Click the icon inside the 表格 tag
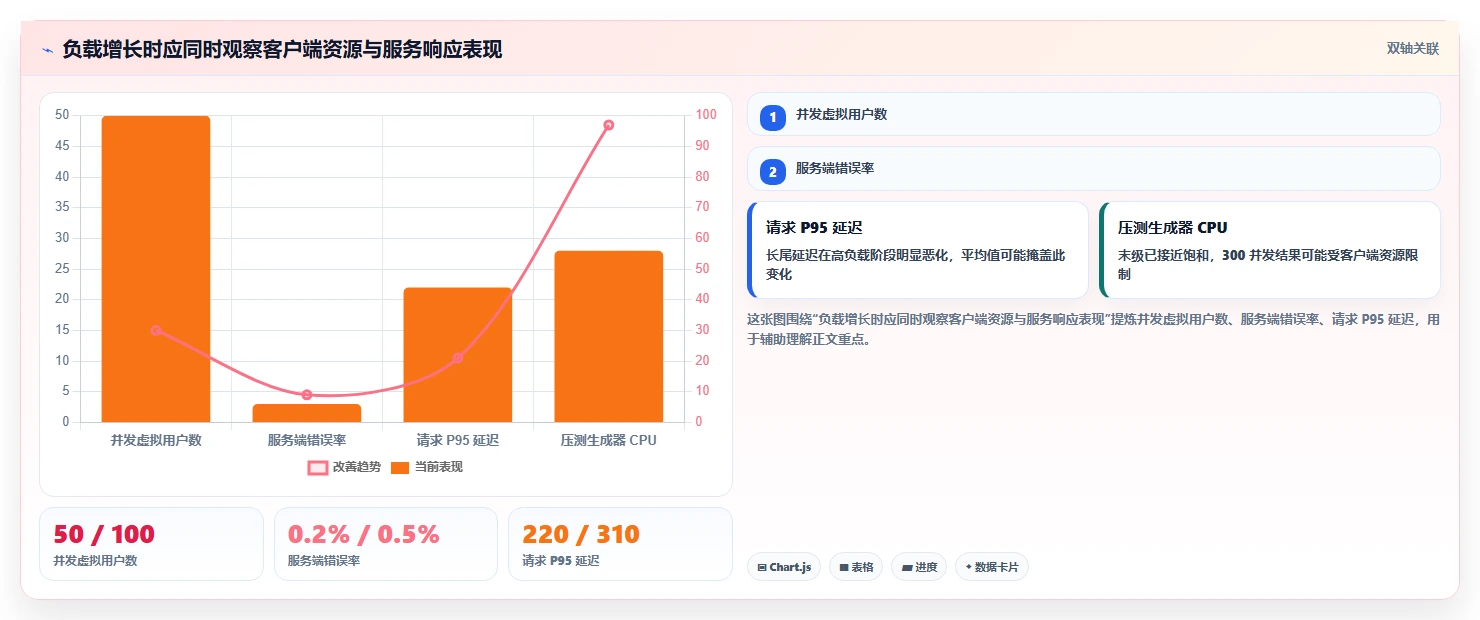The height and width of the screenshot is (620, 1480). click(844, 568)
